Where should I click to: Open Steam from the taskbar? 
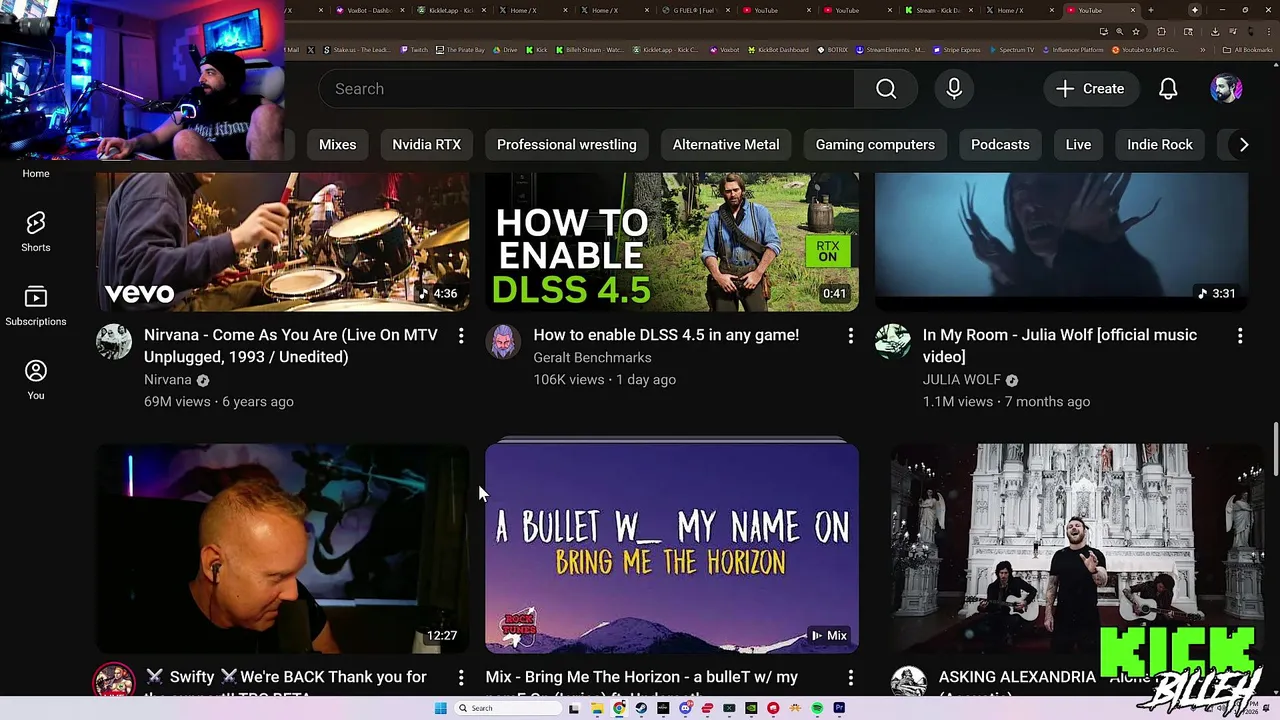641,708
